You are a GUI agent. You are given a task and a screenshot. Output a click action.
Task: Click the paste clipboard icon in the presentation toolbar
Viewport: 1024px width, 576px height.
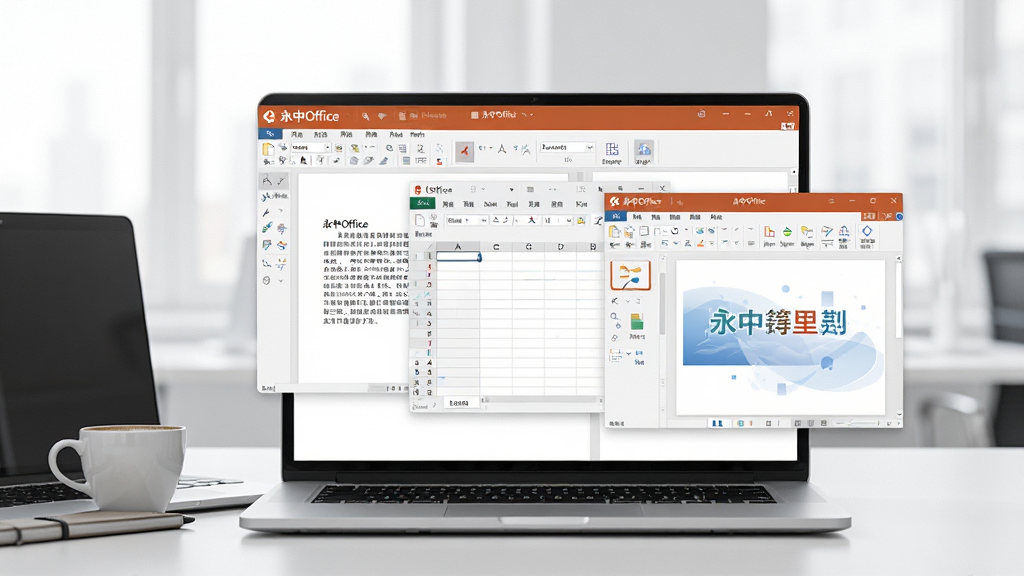[x=614, y=232]
